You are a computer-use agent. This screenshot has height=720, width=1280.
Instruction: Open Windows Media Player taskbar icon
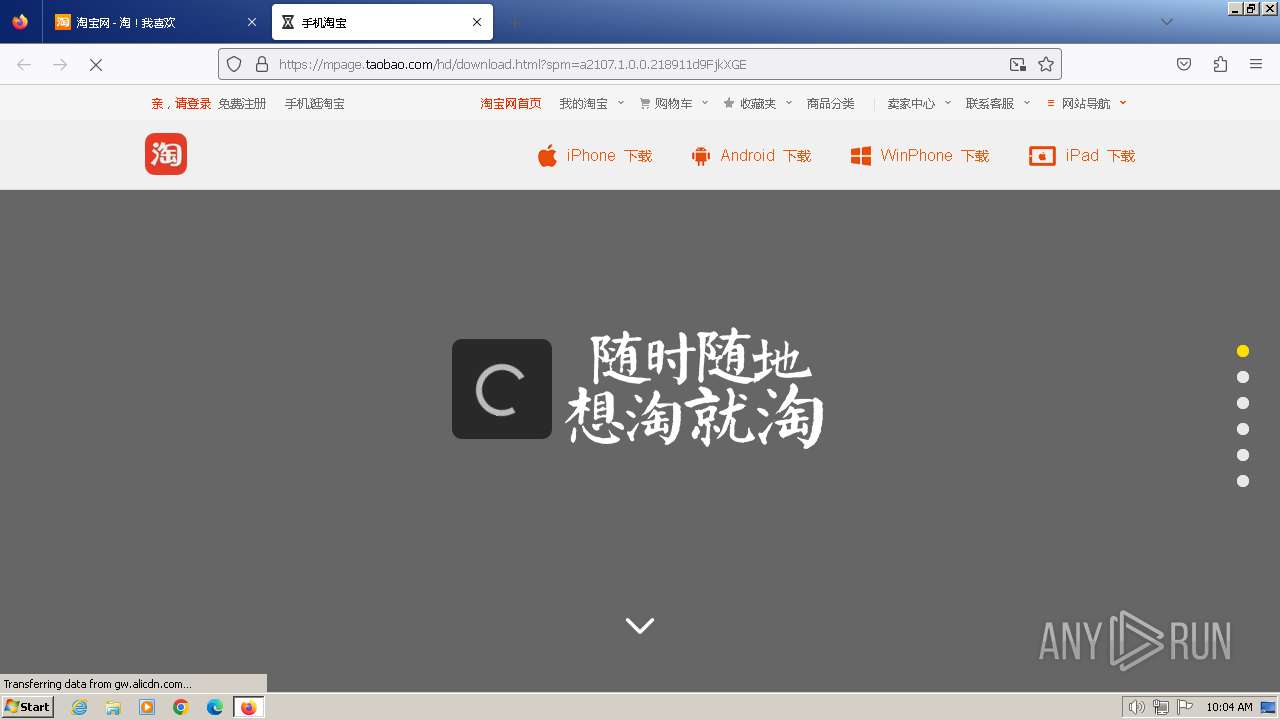point(147,707)
